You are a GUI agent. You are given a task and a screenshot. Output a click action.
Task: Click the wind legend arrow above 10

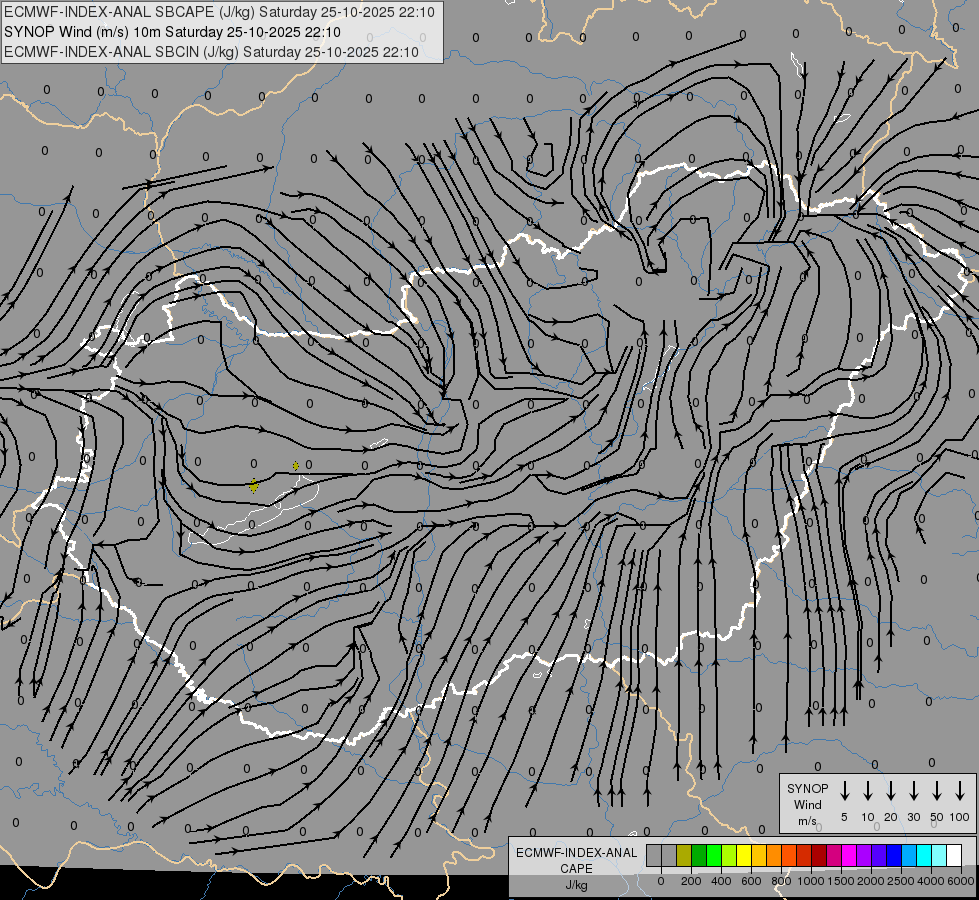click(867, 791)
